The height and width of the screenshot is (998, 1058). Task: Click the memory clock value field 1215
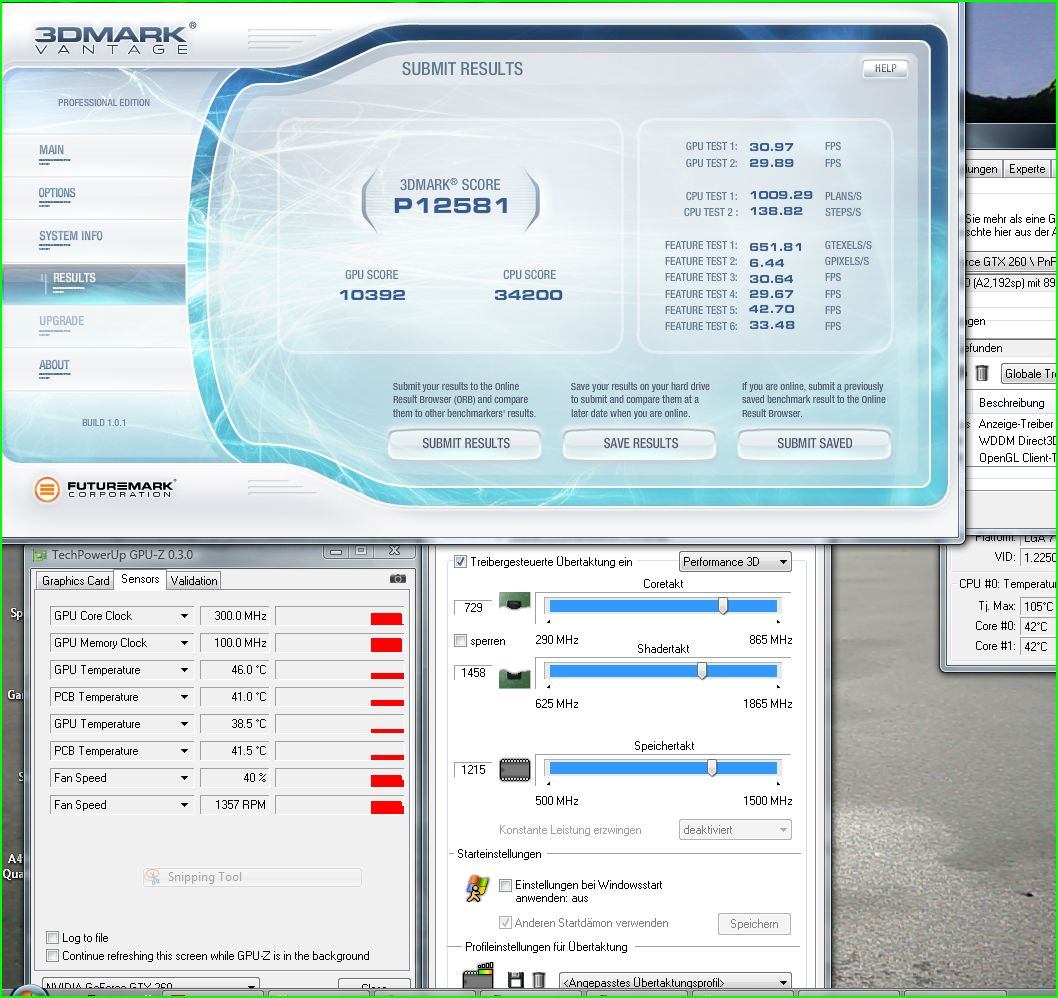[473, 769]
